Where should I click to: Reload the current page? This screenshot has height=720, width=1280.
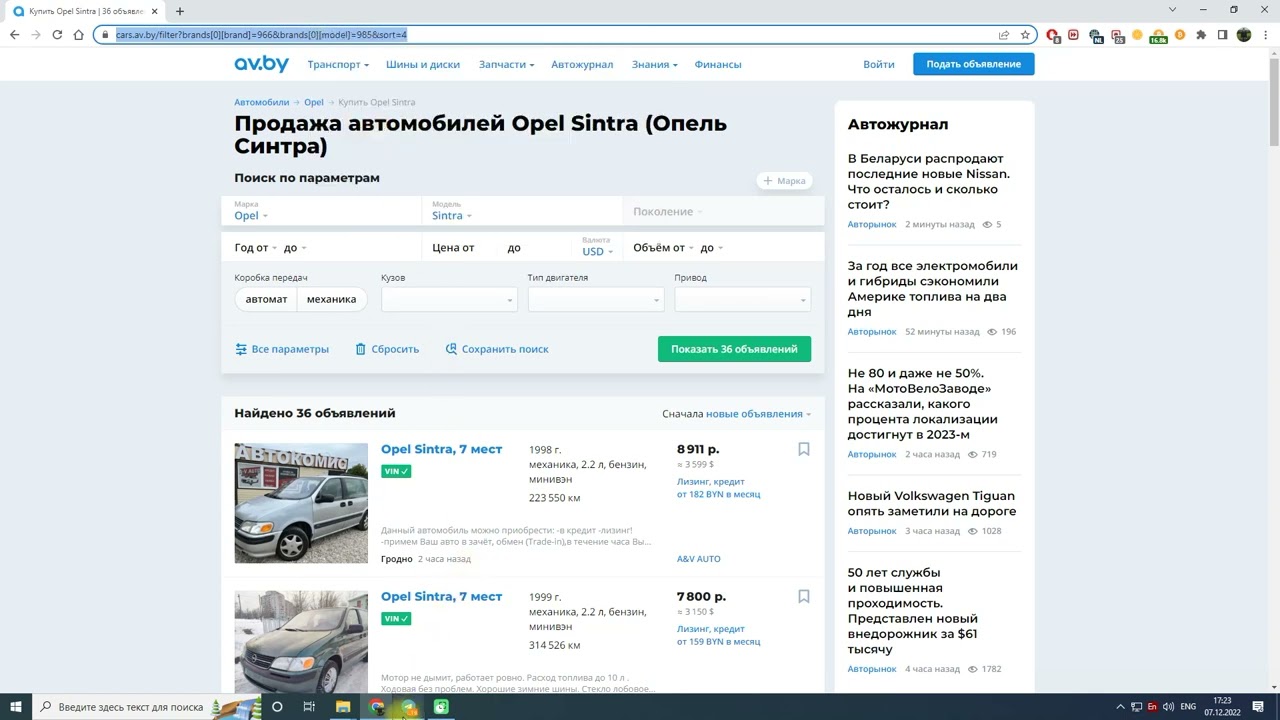(x=57, y=35)
